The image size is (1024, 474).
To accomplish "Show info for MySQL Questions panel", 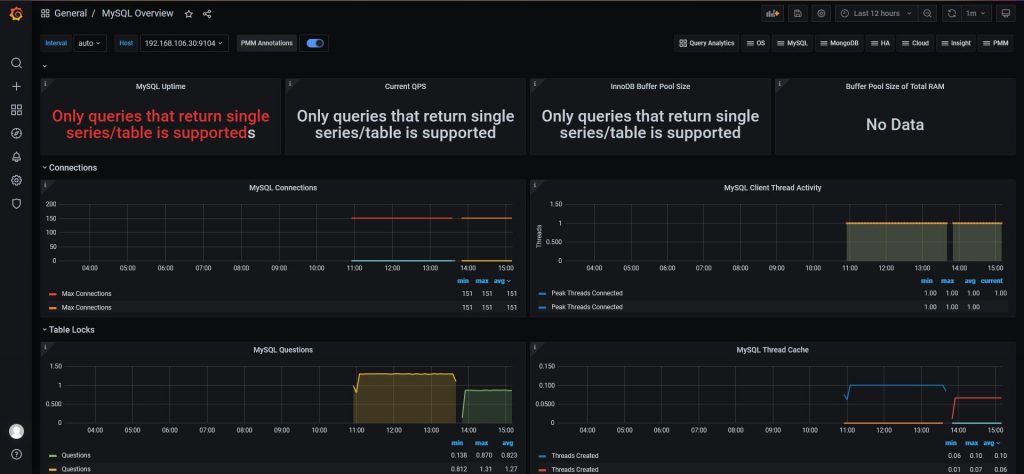I will coord(45,347).
